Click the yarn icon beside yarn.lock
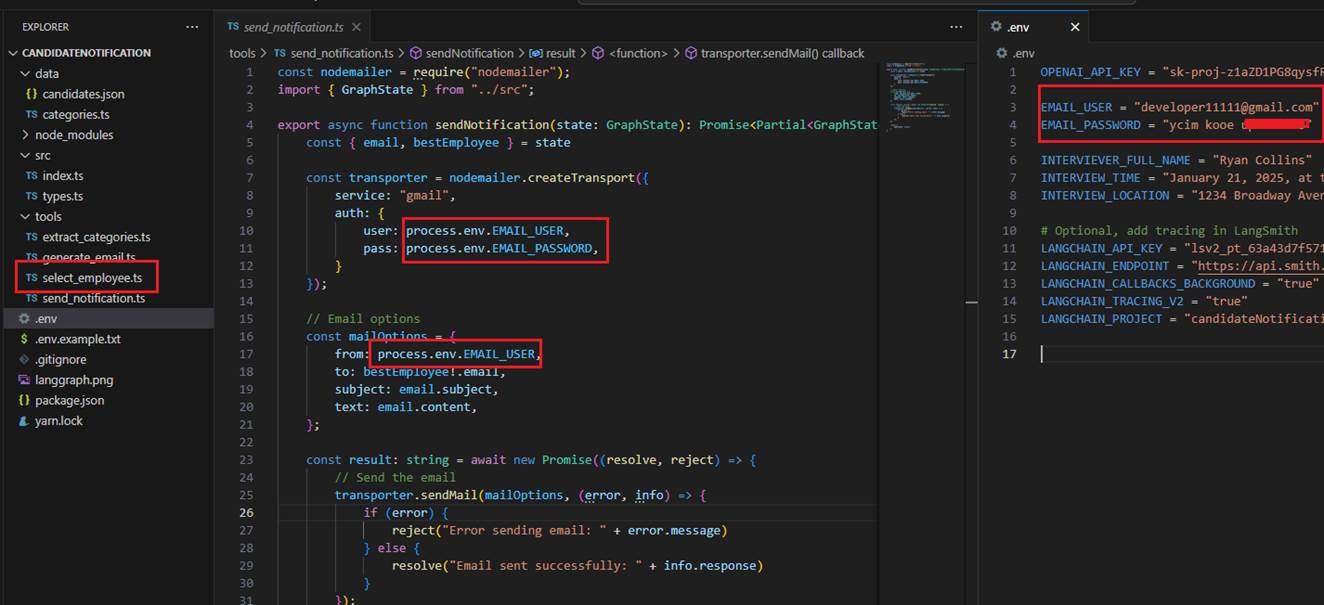 point(25,421)
